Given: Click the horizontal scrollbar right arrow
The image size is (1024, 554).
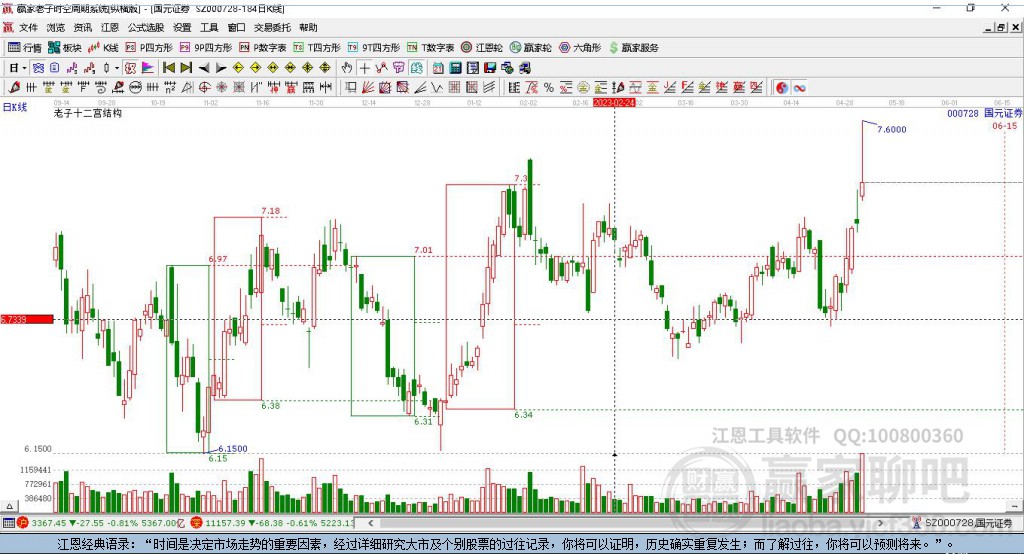Looking at the screenshot, I should (880, 523).
